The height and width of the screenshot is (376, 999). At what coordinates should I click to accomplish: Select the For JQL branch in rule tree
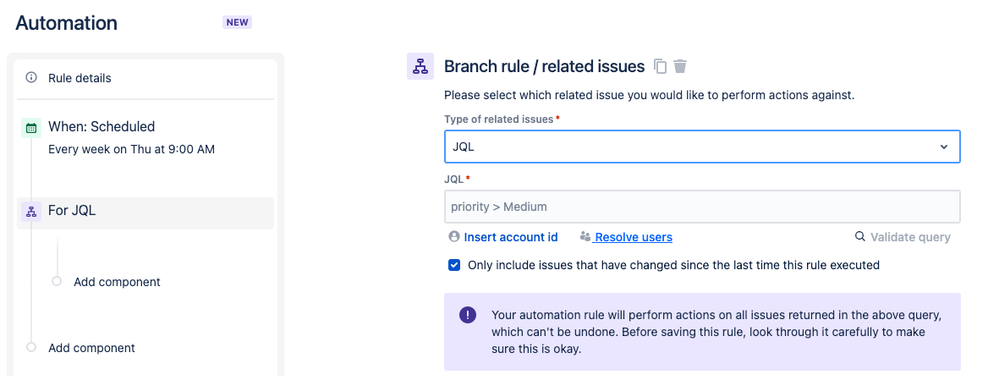(x=146, y=213)
